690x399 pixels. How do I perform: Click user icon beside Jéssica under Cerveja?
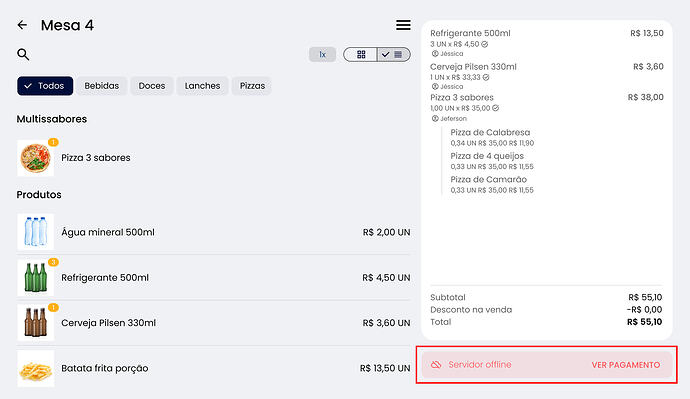pyautogui.click(x=435, y=87)
